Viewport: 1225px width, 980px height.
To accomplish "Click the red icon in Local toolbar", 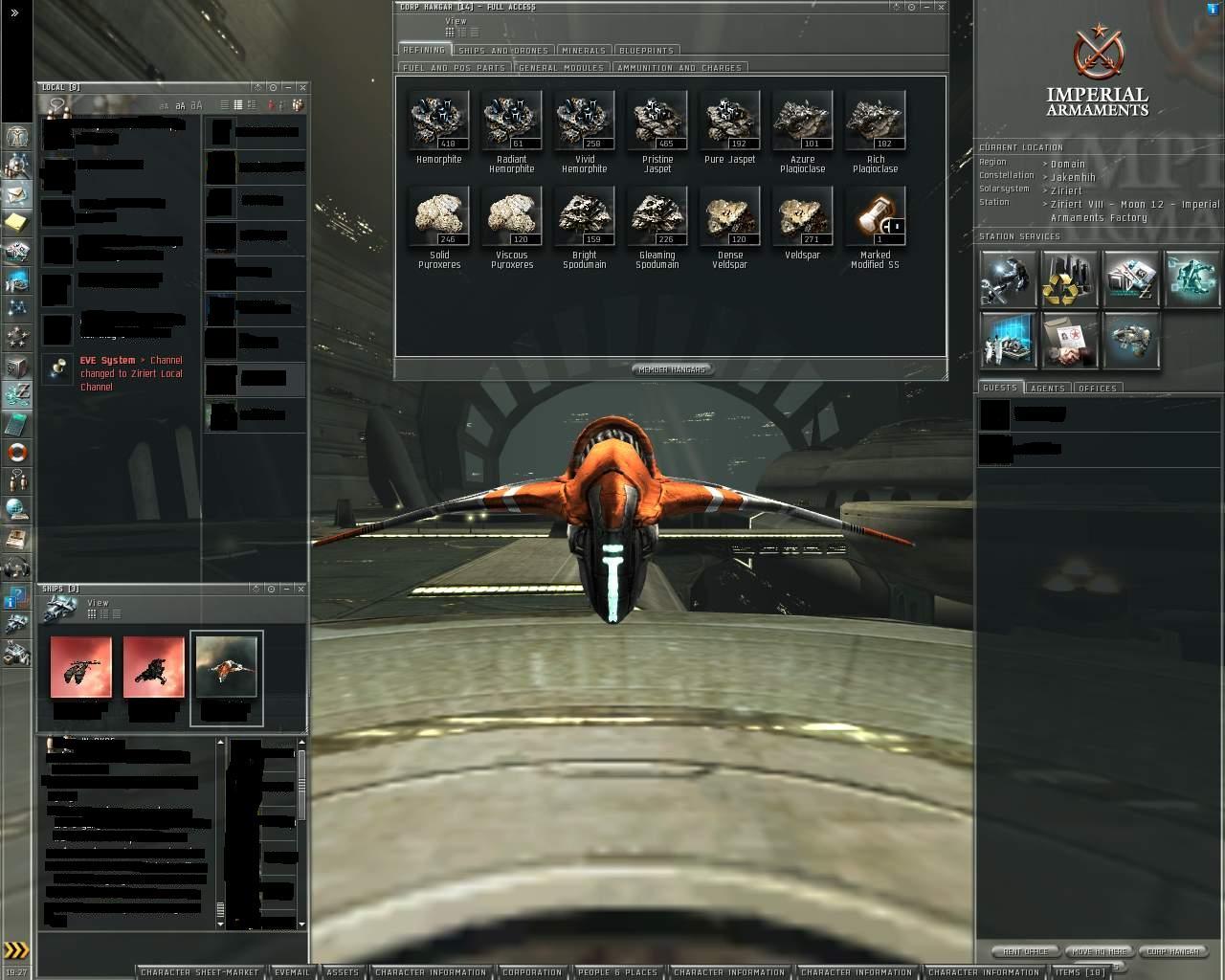I will coord(272,105).
